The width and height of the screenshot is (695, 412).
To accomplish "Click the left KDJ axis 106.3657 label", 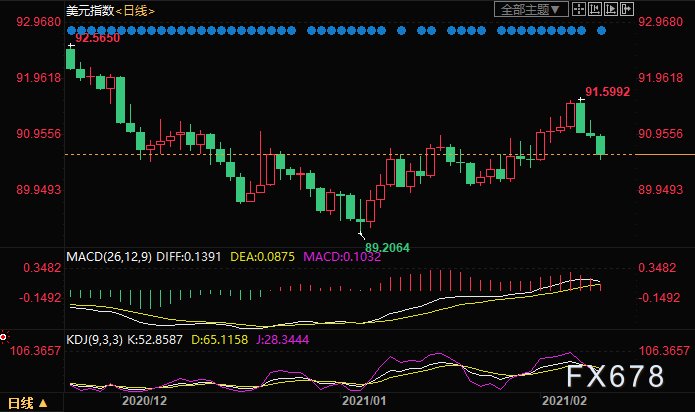I will (35, 351).
